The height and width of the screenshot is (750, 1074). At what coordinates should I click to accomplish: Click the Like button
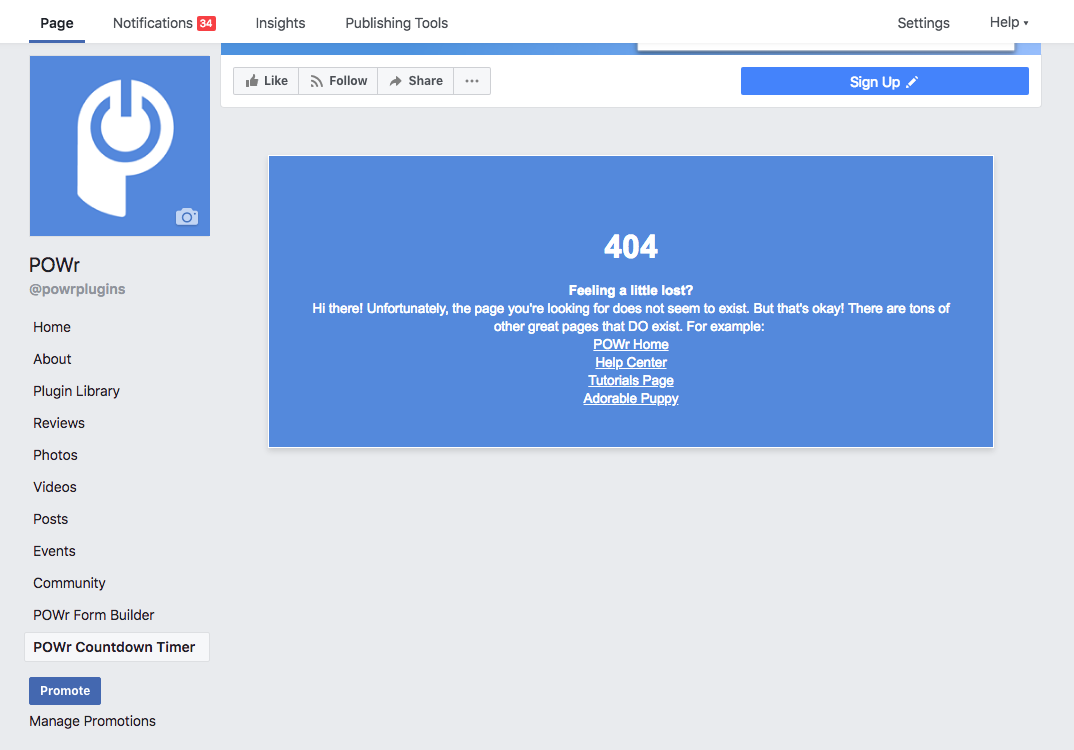[x=266, y=81]
